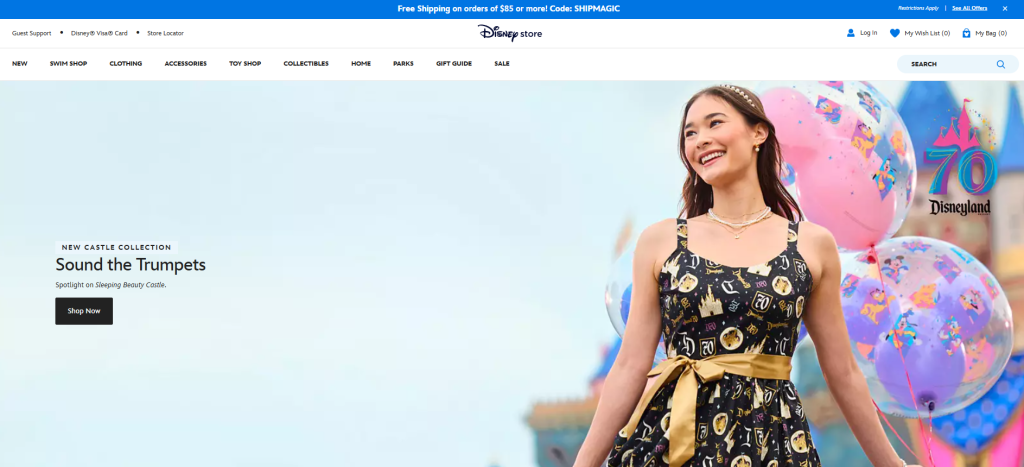This screenshot has height=467, width=1024.
Task: Click the Disney Visa Card link
Action: [x=99, y=33]
